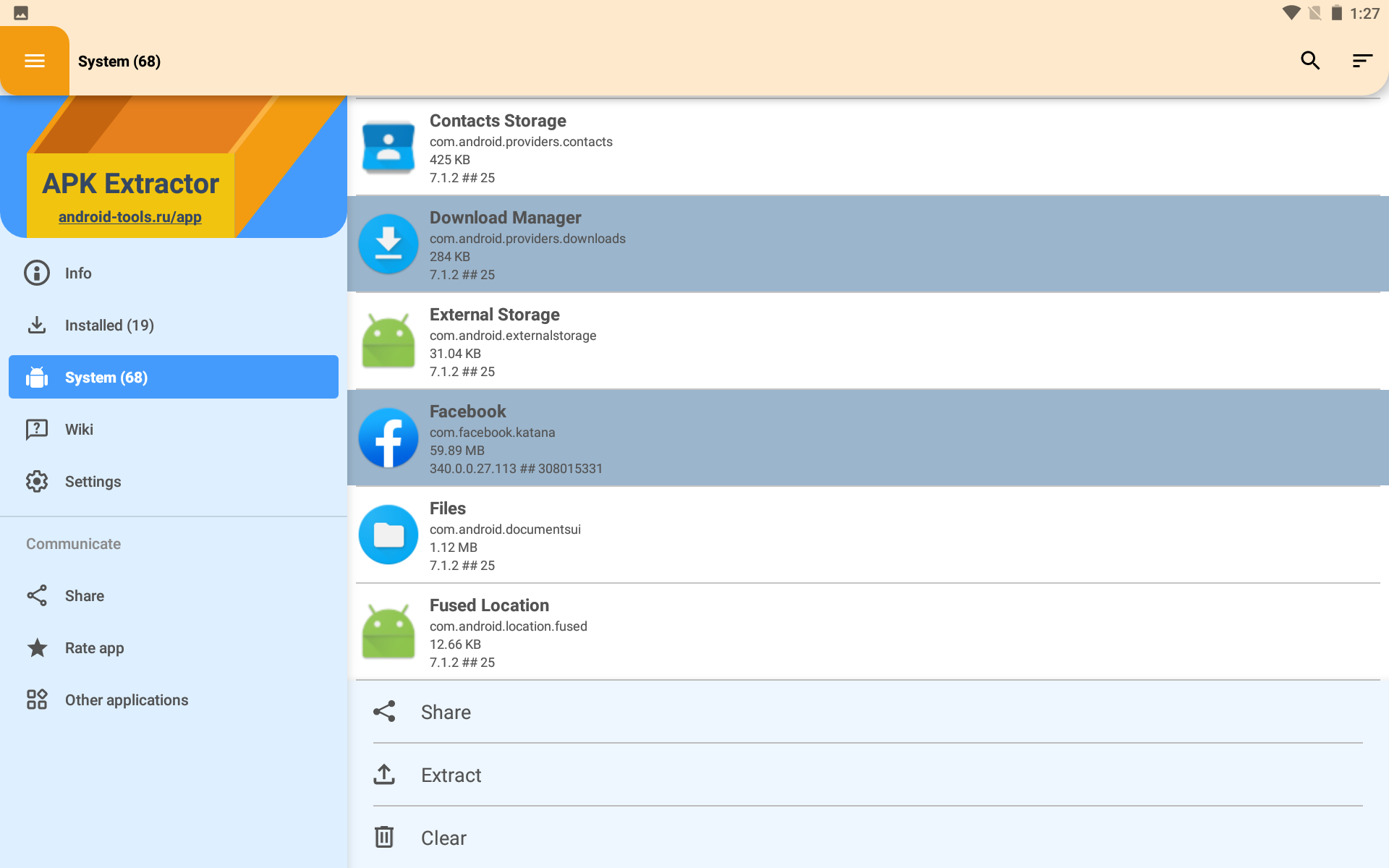Tap the Facebook app icon

tap(388, 438)
